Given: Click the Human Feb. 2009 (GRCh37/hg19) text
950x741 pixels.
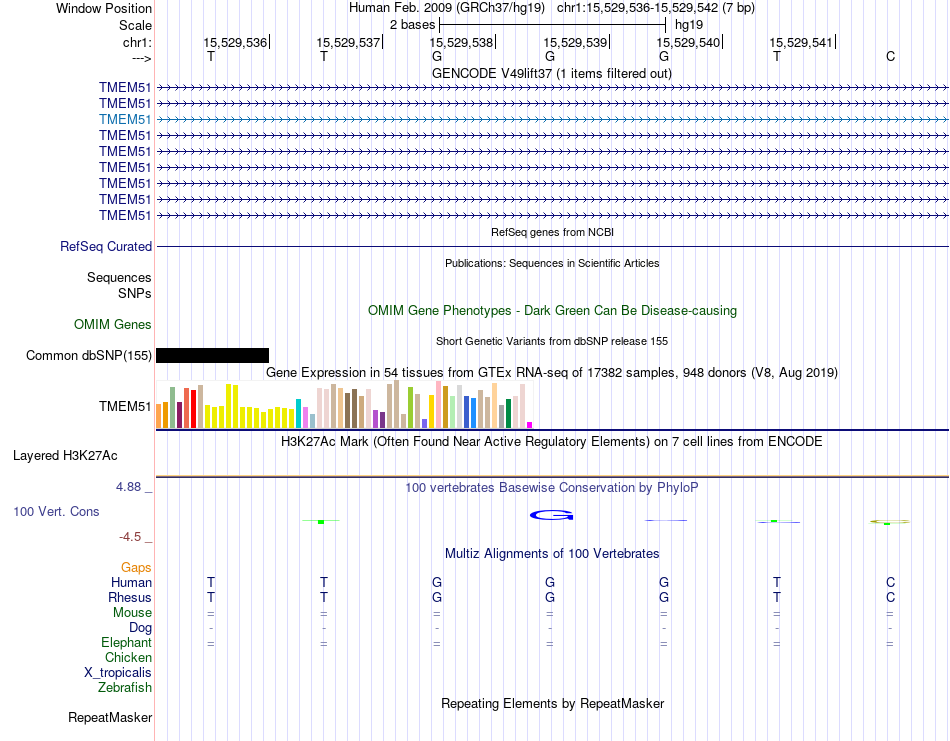Looking at the screenshot, I should click(447, 8).
